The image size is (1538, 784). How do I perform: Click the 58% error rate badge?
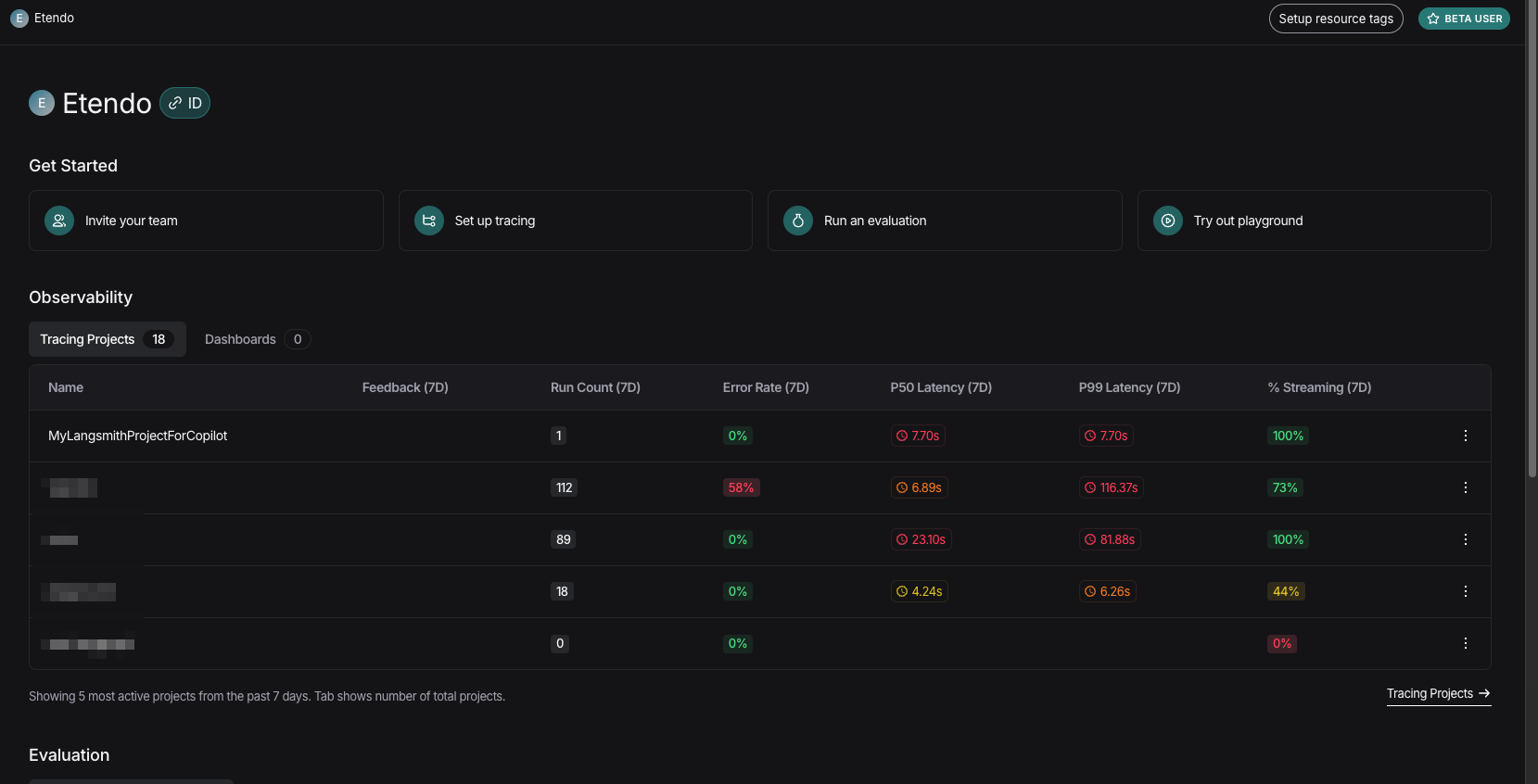point(742,487)
